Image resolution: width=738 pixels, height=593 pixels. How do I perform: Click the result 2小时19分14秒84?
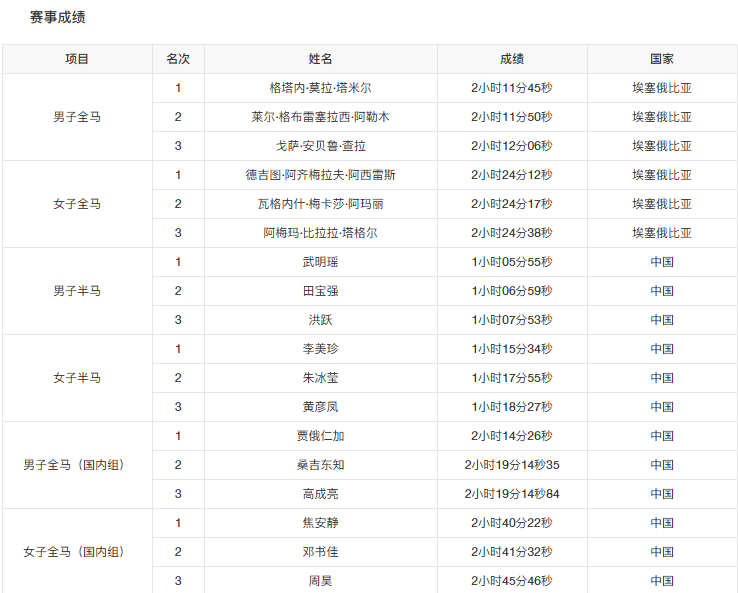pos(512,494)
